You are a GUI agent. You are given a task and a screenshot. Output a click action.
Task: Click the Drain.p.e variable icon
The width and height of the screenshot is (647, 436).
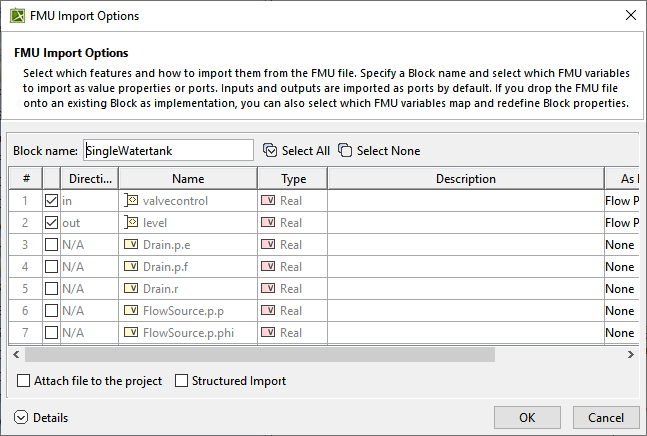click(x=131, y=245)
